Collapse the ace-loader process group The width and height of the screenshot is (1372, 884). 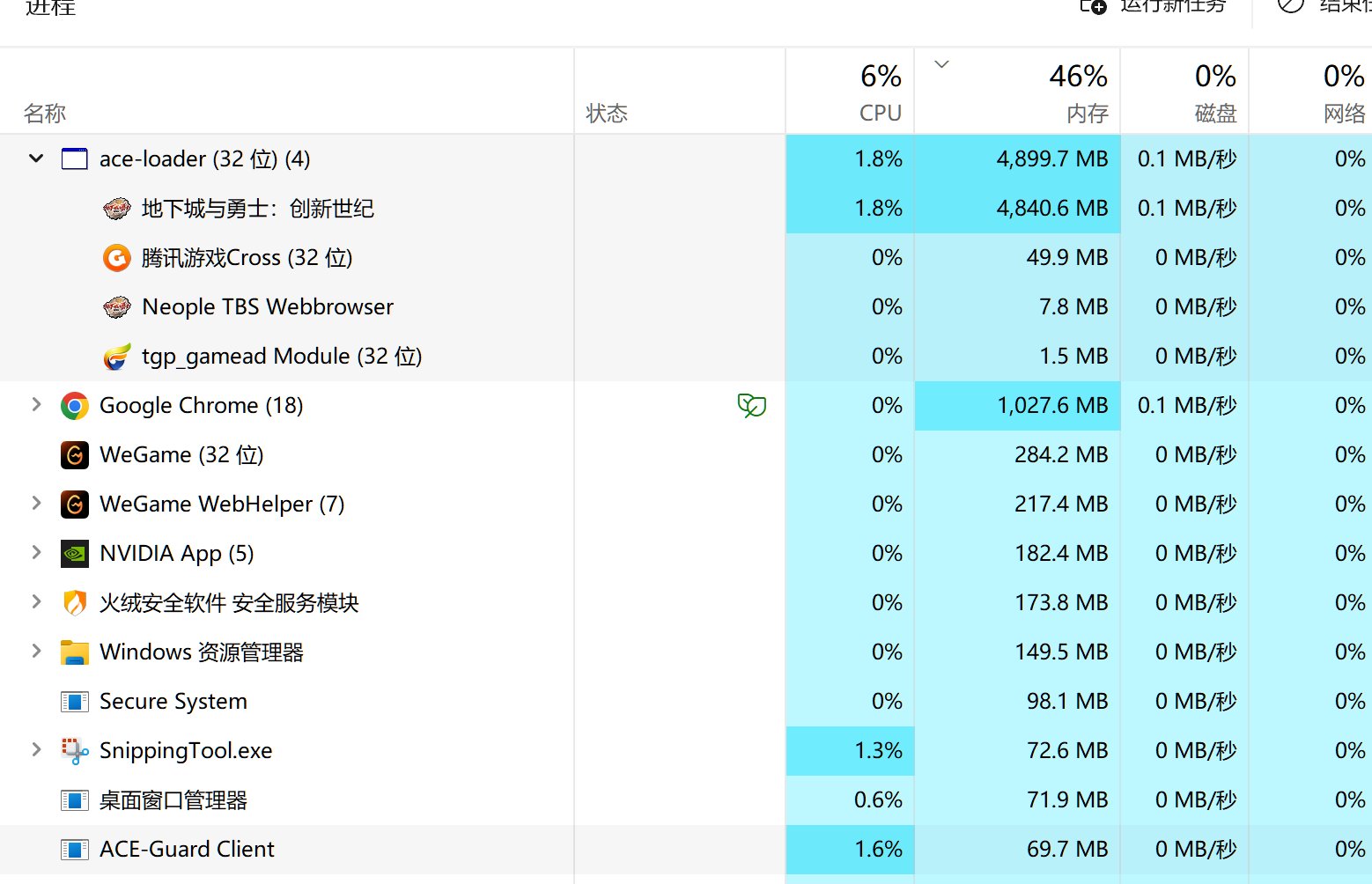coord(36,159)
